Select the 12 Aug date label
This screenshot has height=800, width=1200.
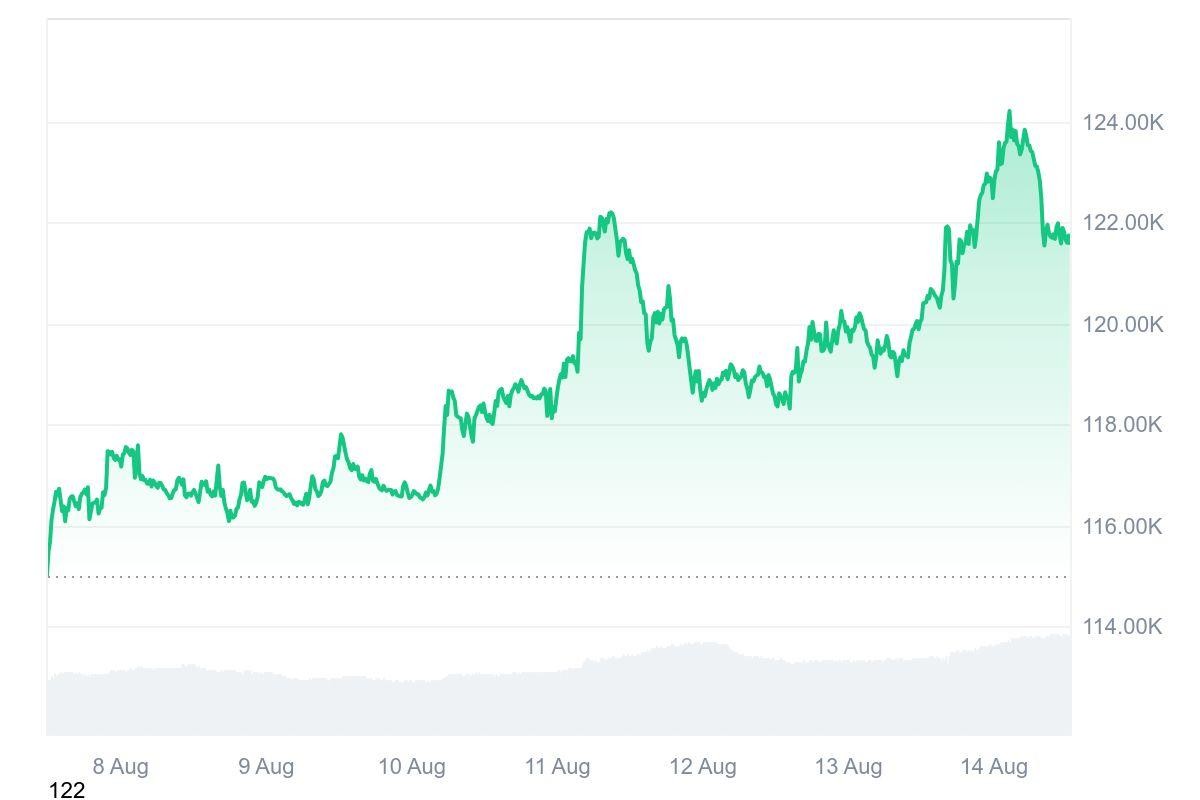(x=702, y=767)
